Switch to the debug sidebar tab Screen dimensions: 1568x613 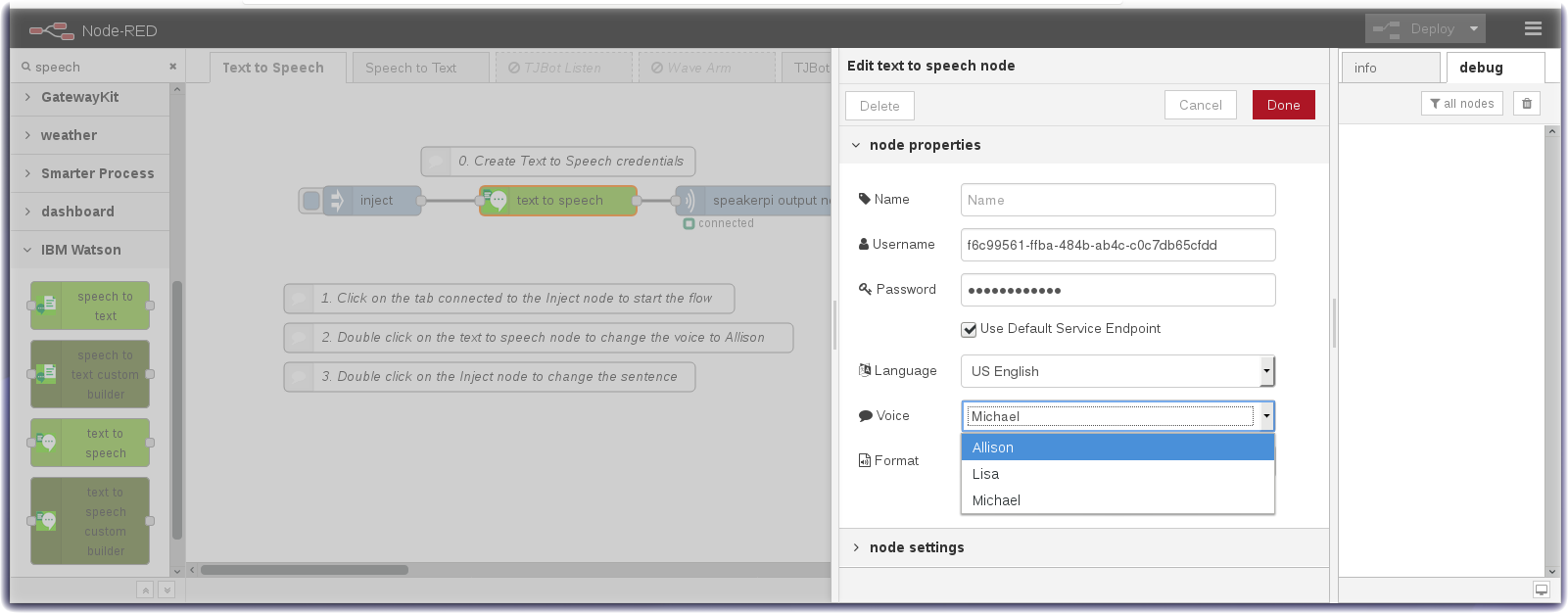(1496, 68)
